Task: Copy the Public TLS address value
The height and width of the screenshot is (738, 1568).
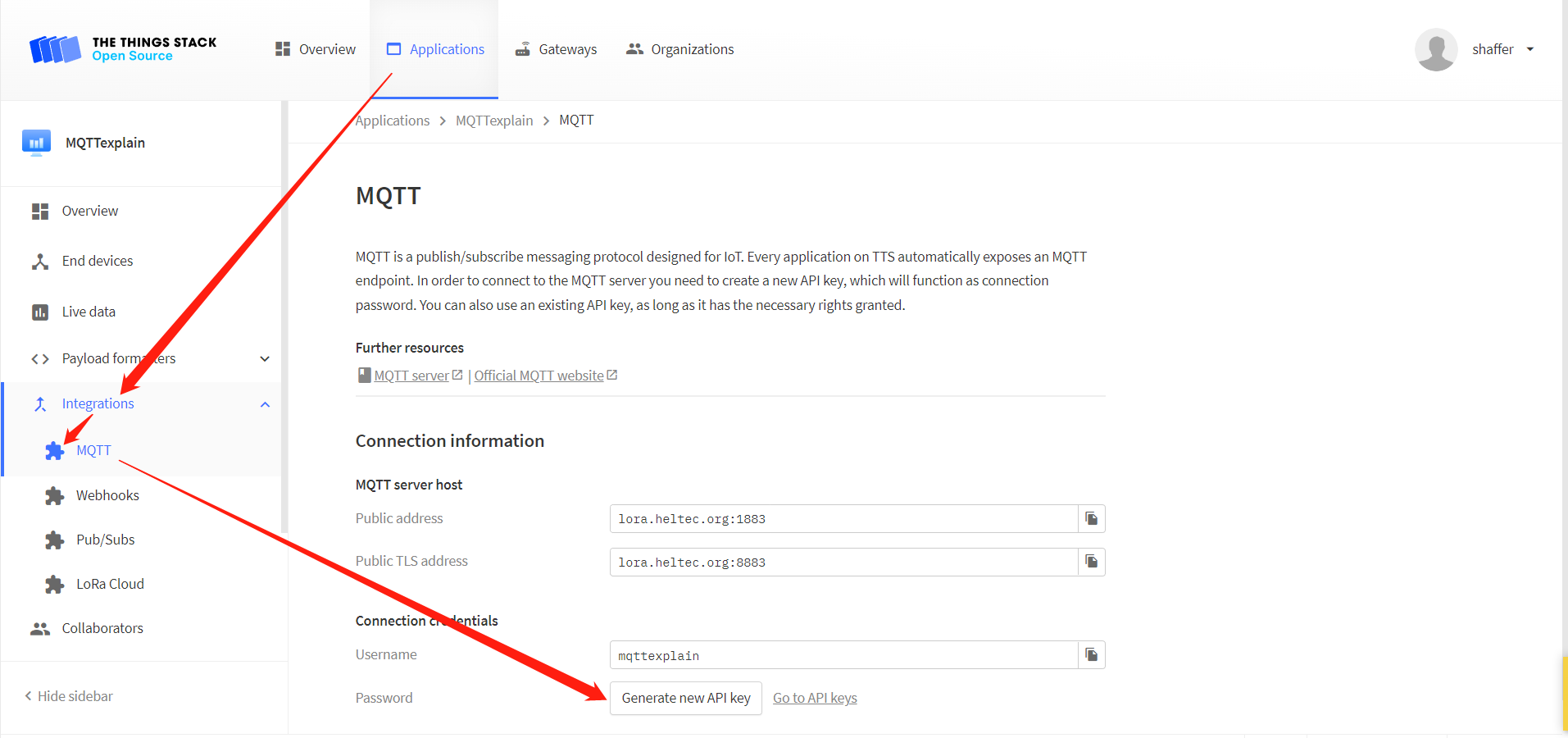Action: coord(1091,562)
